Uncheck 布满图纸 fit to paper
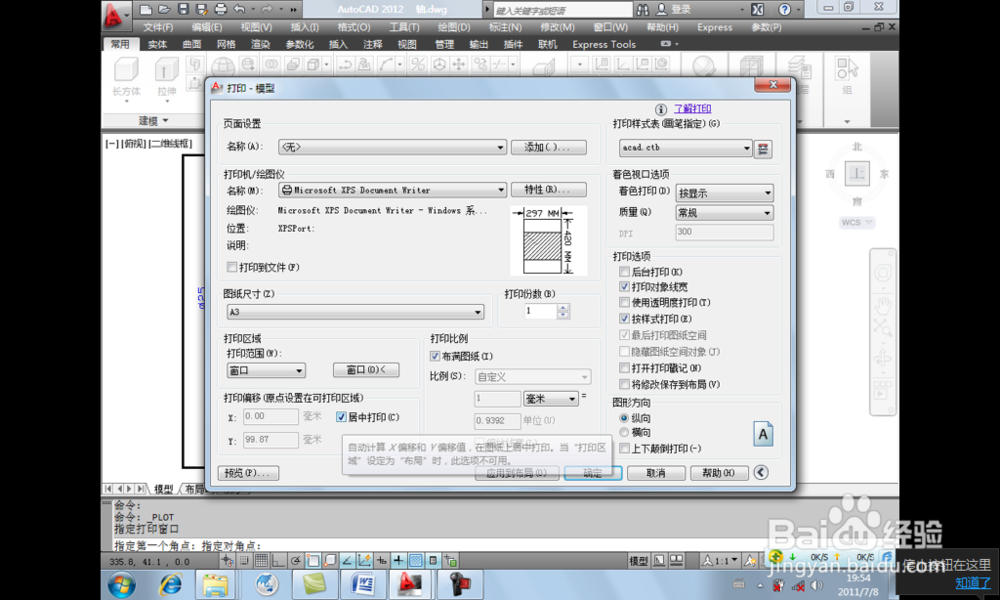Viewport: 1000px width, 600px height. [435, 356]
